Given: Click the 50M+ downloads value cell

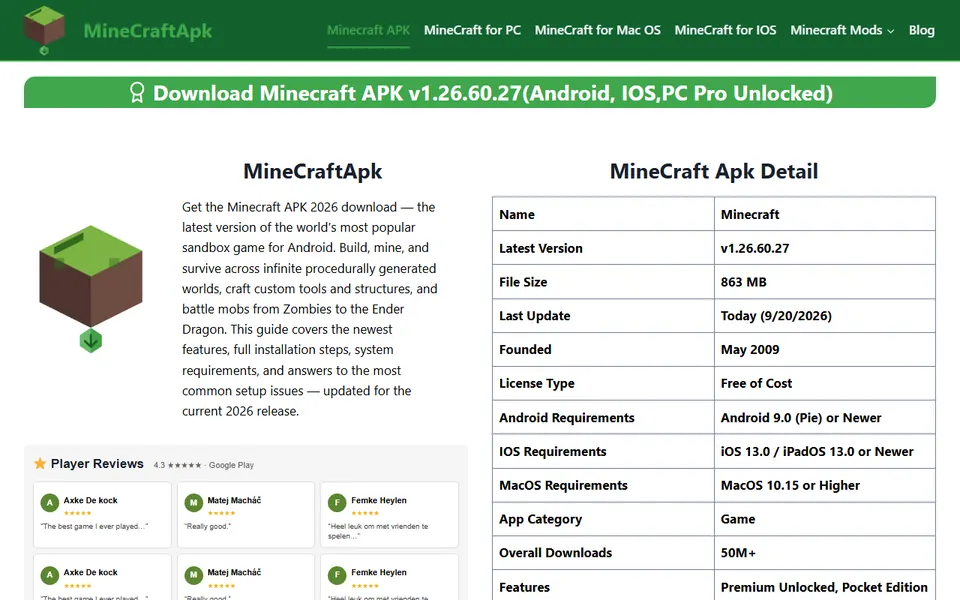Looking at the screenshot, I should [x=825, y=552].
